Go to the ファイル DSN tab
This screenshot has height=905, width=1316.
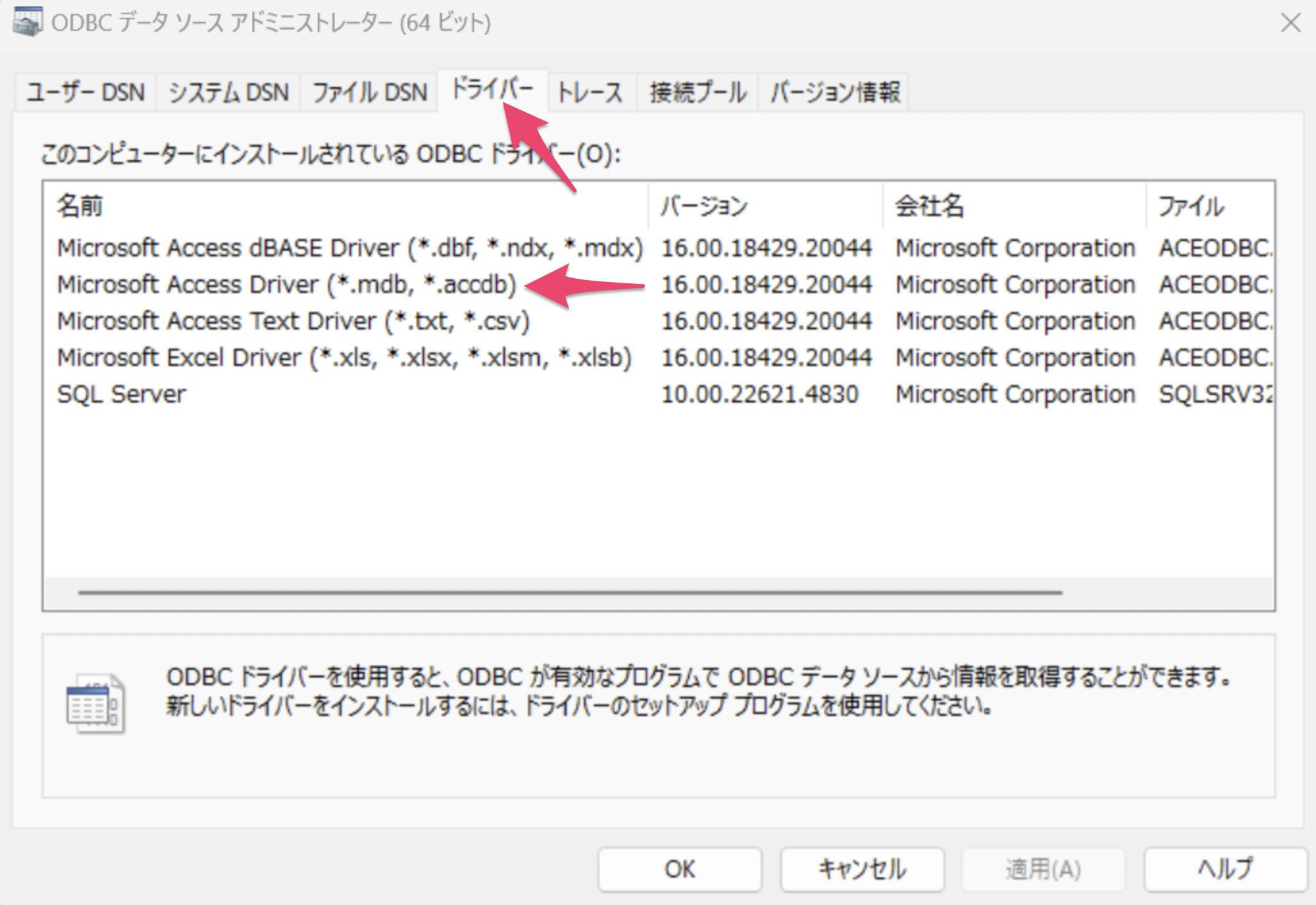pyautogui.click(x=370, y=92)
